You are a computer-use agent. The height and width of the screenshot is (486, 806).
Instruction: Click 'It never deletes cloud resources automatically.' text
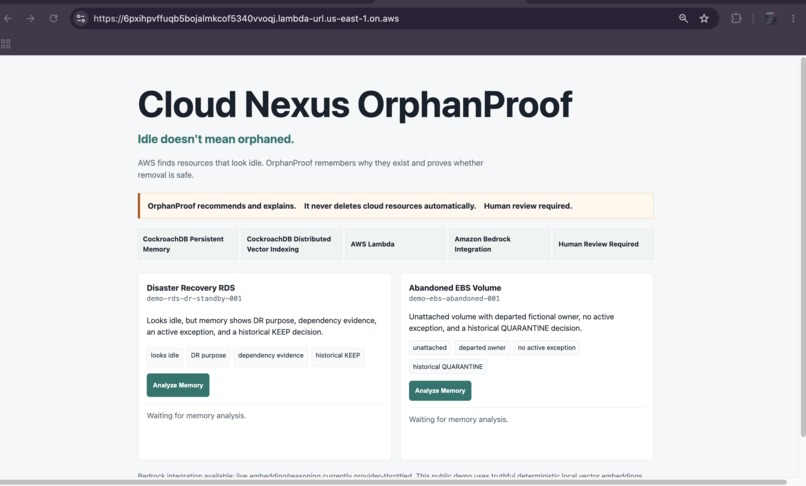pos(390,206)
